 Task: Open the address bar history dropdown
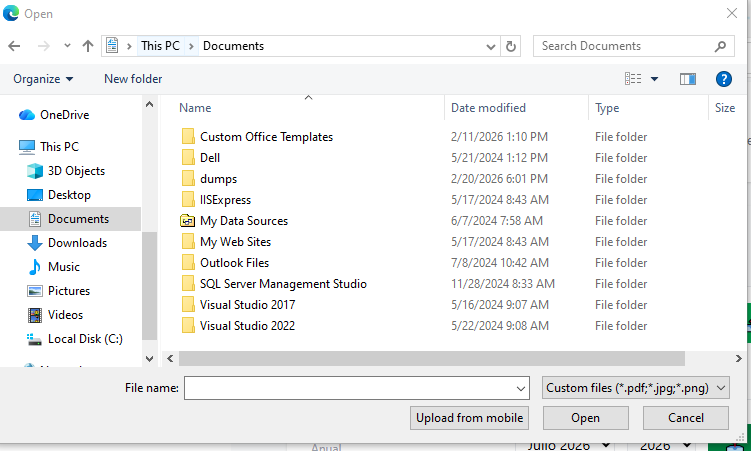490,46
